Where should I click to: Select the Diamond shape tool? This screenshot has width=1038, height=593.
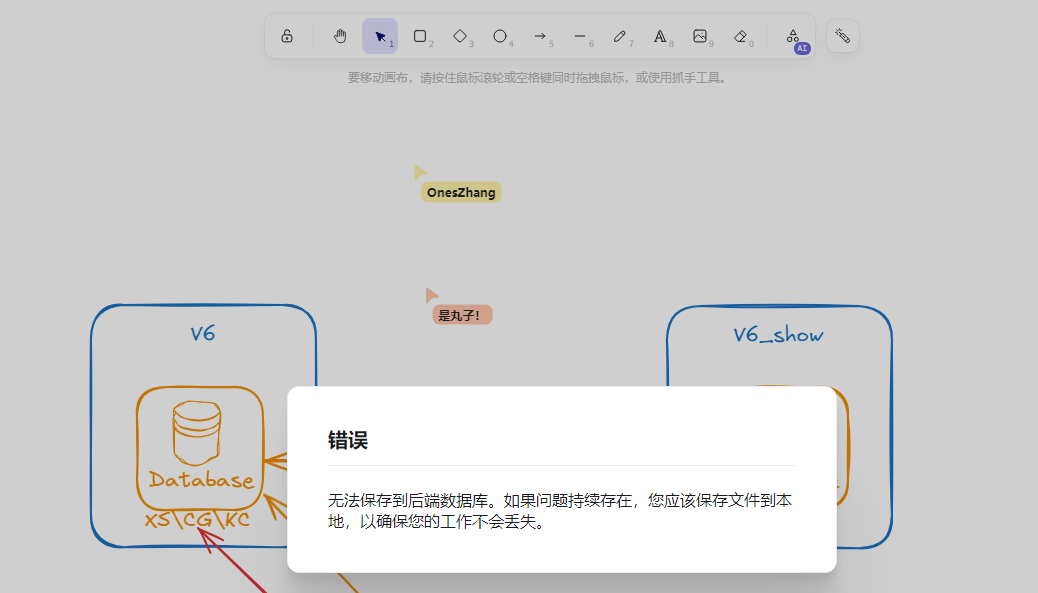click(460, 35)
